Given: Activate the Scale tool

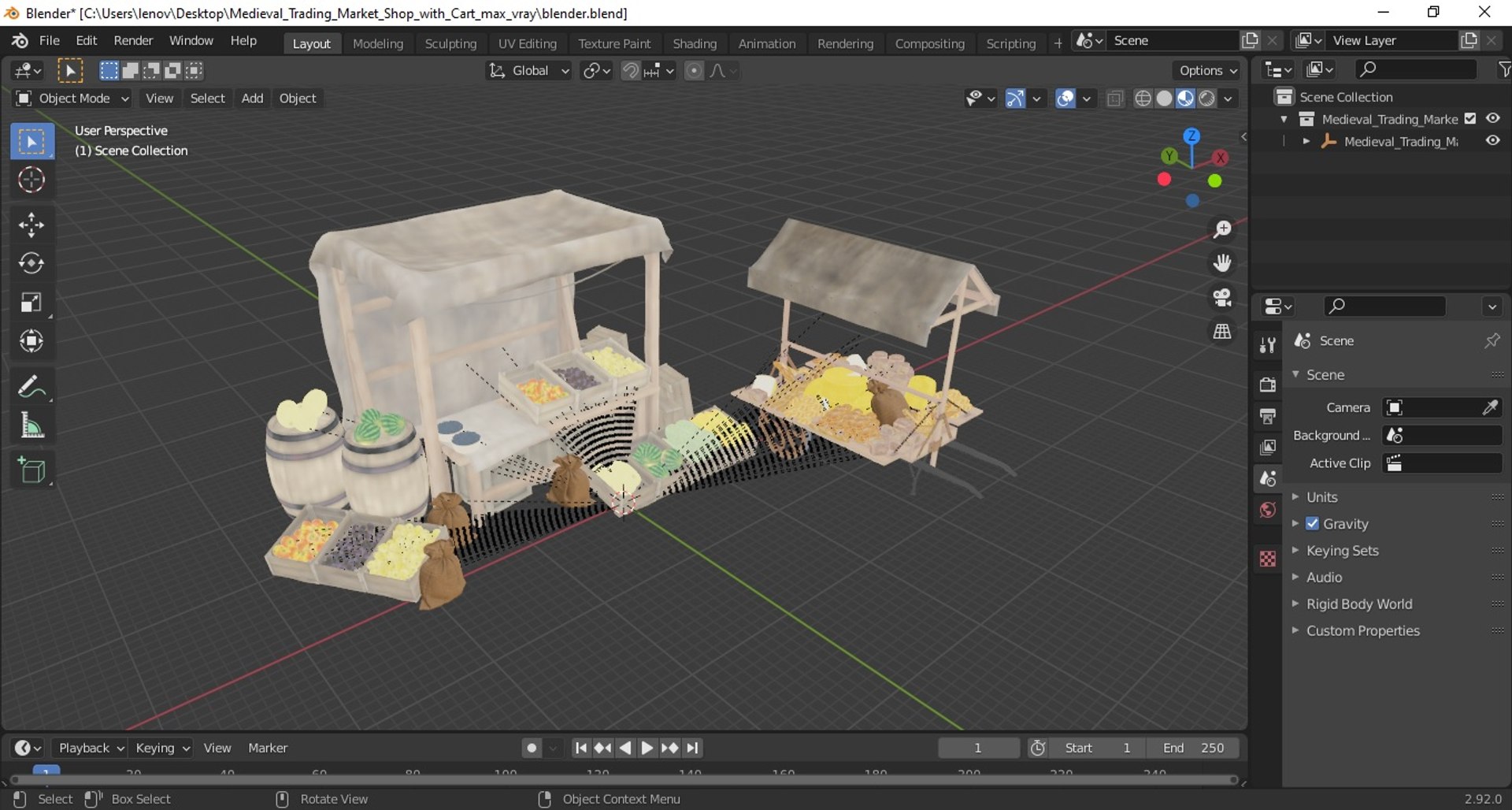Looking at the screenshot, I should pos(31,303).
